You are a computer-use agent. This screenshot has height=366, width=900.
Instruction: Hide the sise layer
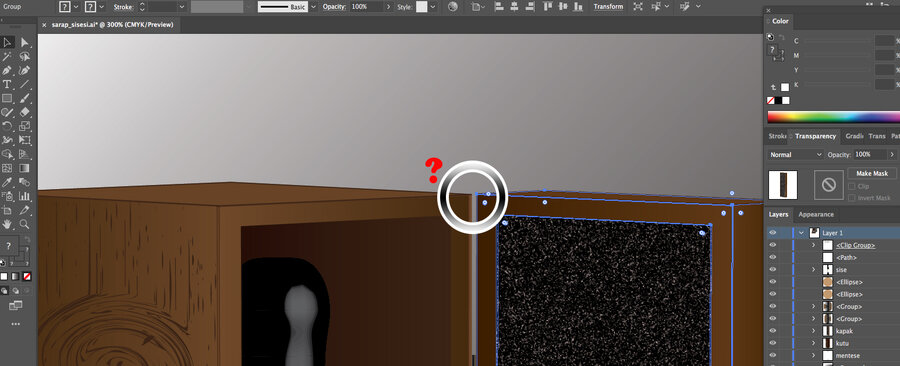(773, 270)
